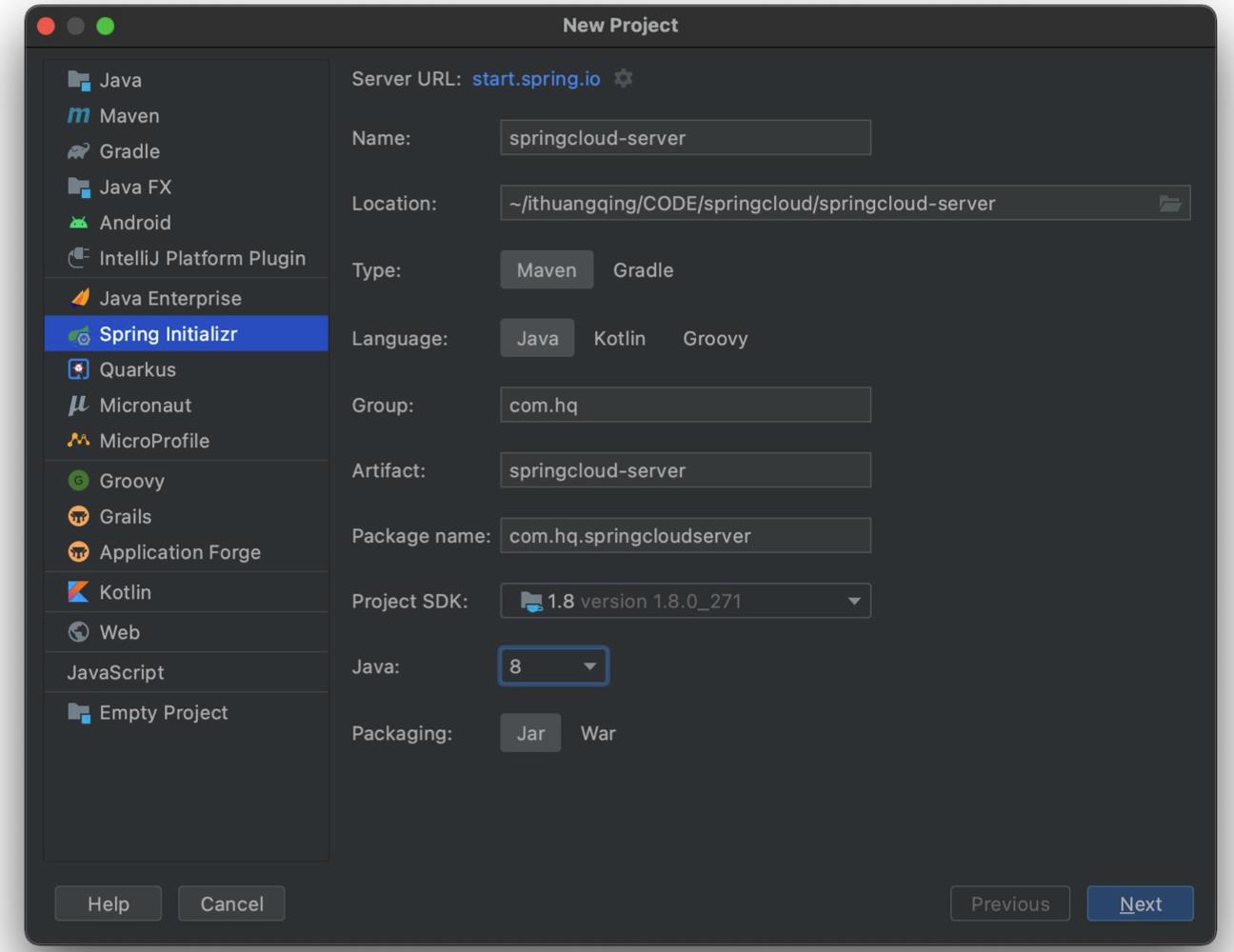Click the MicroProfile icon
The width and height of the screenshot is (1234, 952).
coord(78,441)
